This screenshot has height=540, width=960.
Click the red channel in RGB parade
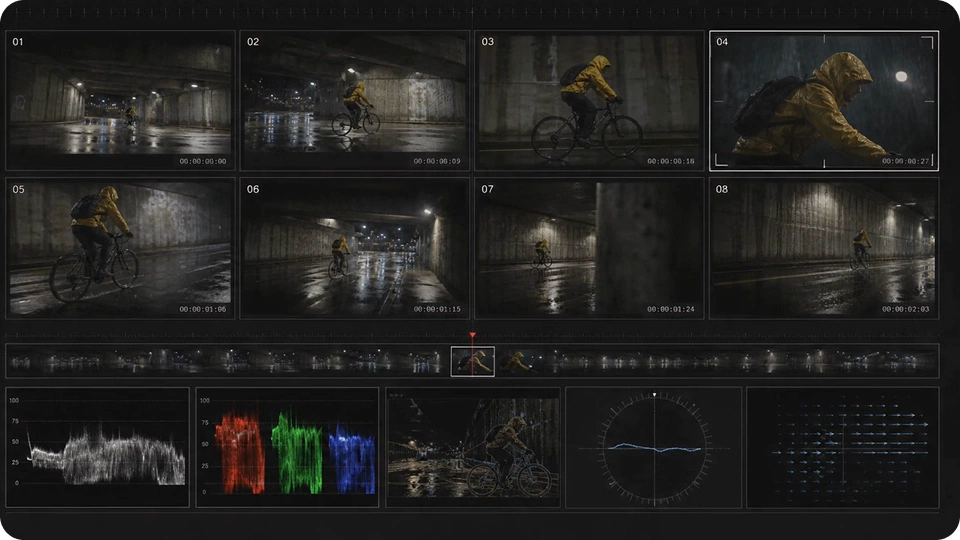coord(239,453)
